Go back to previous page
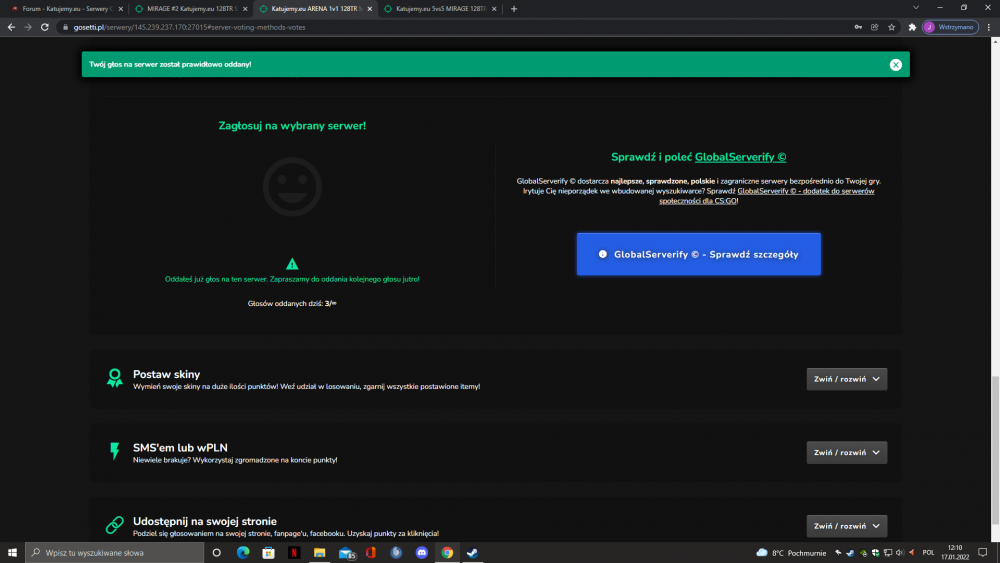 pyautogui.click(x=11, y=27)
